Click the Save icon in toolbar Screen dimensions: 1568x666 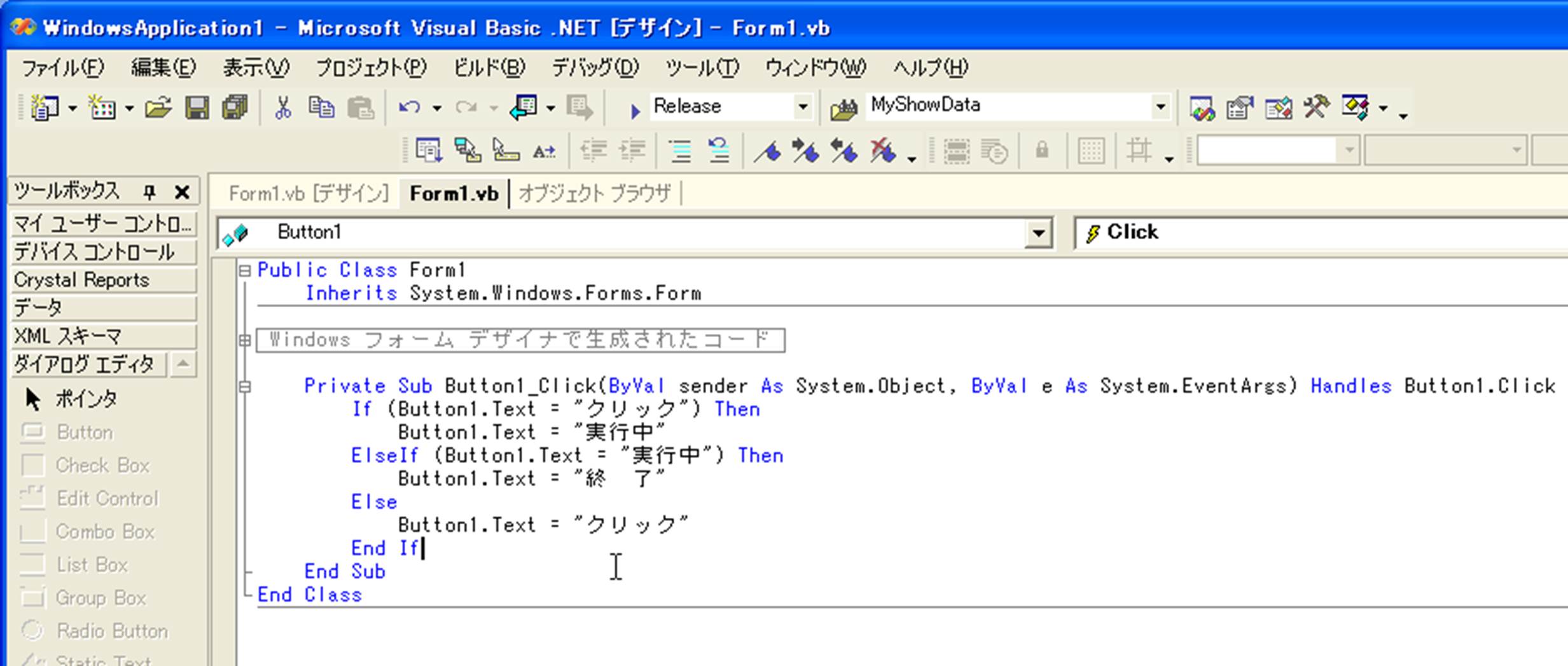point(197,108)
